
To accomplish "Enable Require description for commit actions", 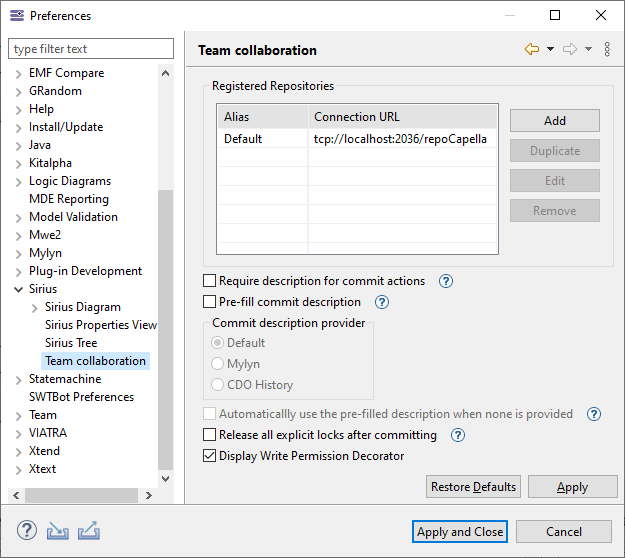I will coord(210,281).
